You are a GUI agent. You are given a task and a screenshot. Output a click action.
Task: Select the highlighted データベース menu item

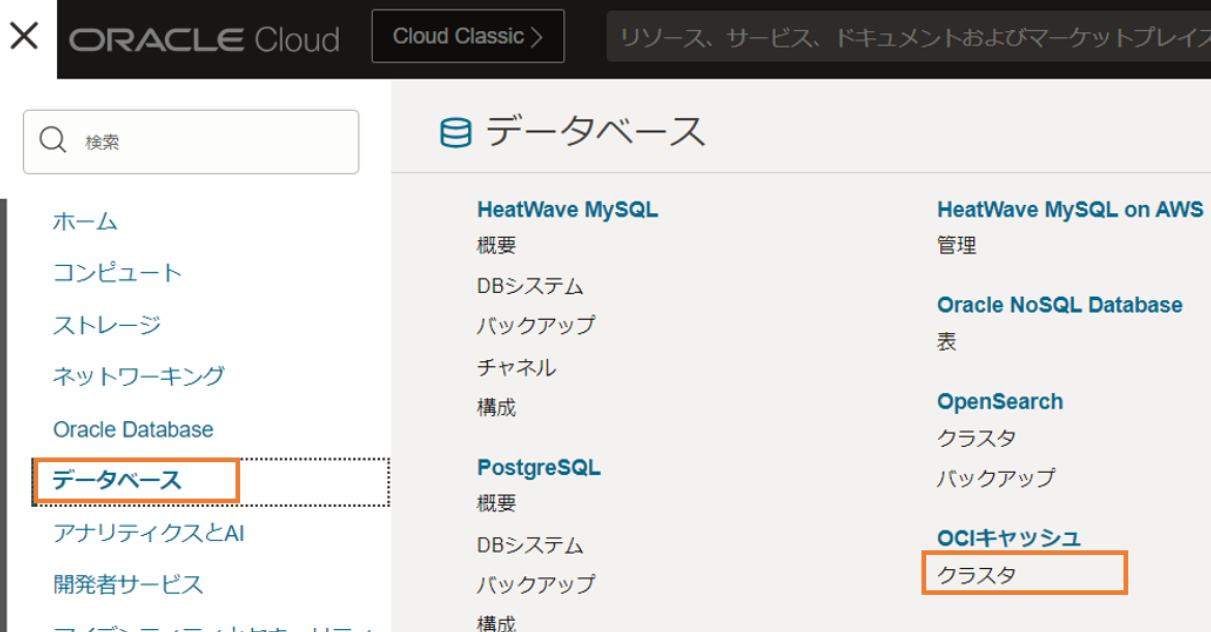click(x=117, y=481)
